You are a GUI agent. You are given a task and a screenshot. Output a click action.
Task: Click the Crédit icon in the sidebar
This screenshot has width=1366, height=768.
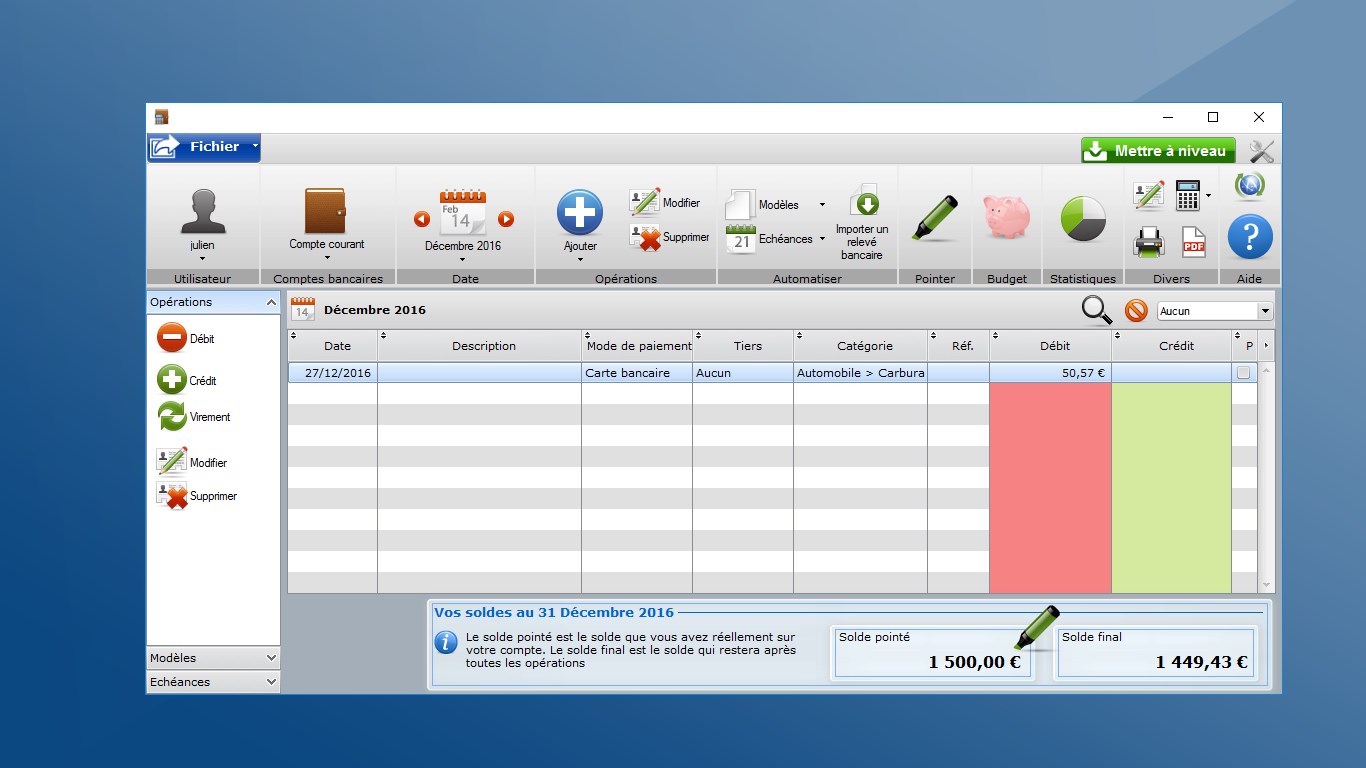click(x=172, y=380)
